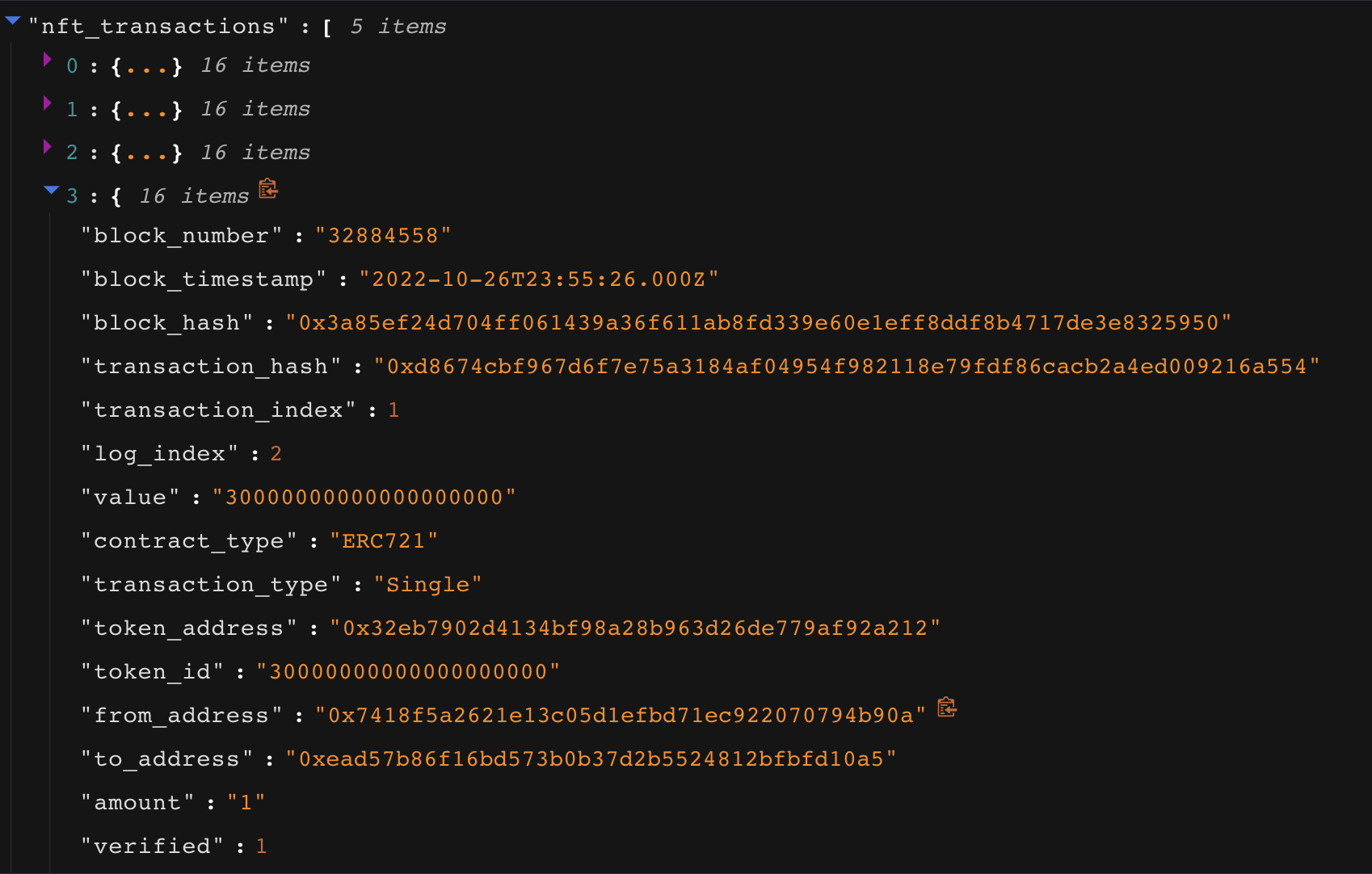Select the Single transaction_type value
Viewport: 1372px width, 874px height.
click(428, 585)
